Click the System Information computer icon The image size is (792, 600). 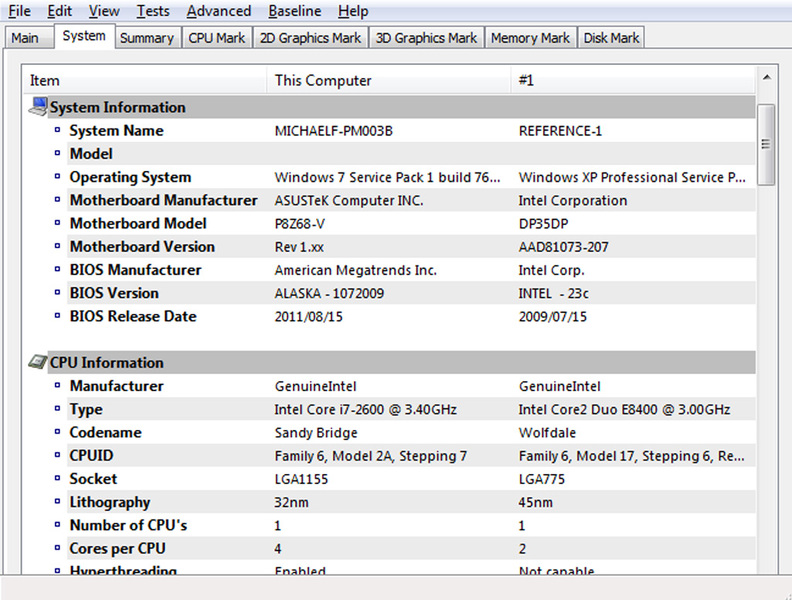(x=38, y=107)
